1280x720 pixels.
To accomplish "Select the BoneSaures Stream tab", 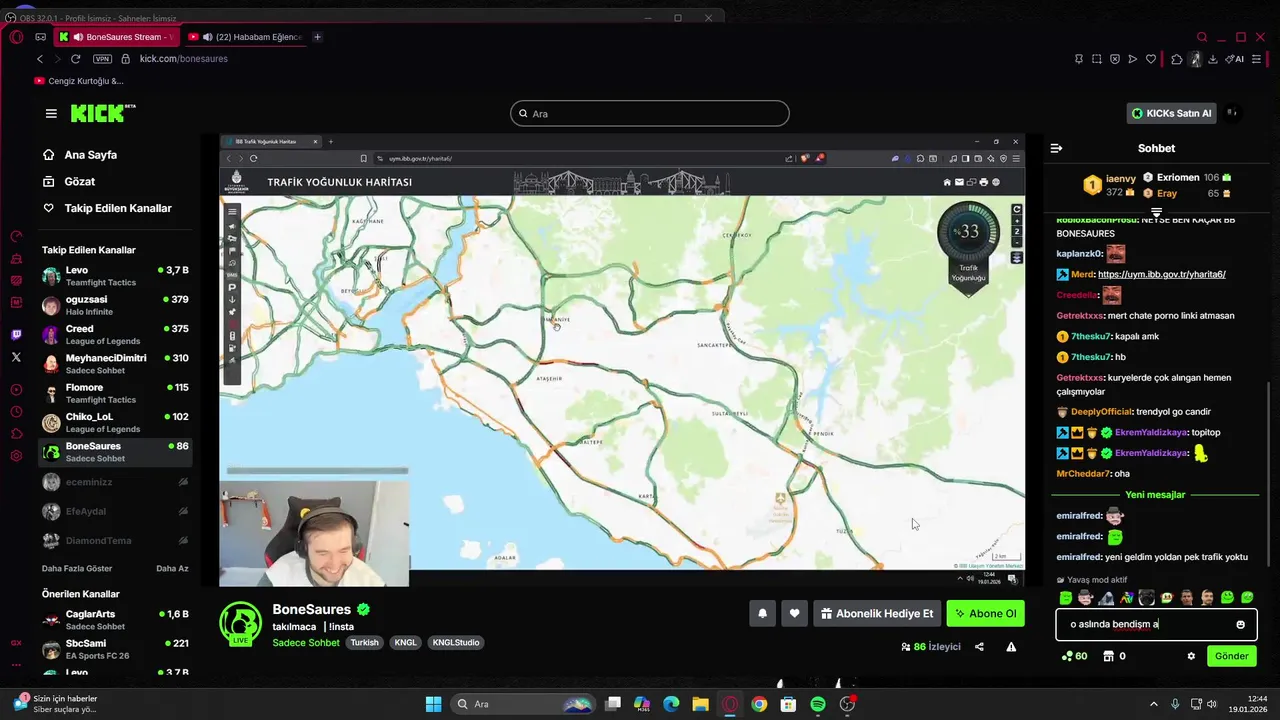I will coord(115,37).
